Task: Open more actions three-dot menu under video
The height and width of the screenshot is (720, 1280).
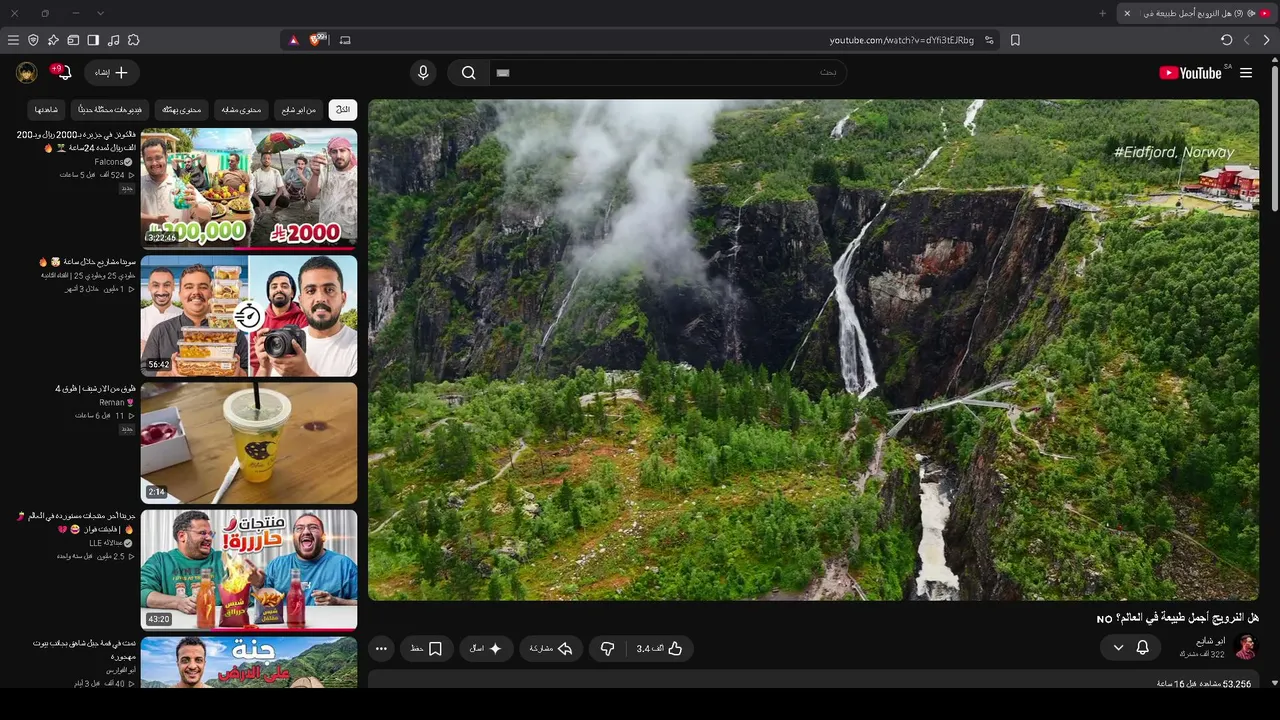Action: [381, 649]
